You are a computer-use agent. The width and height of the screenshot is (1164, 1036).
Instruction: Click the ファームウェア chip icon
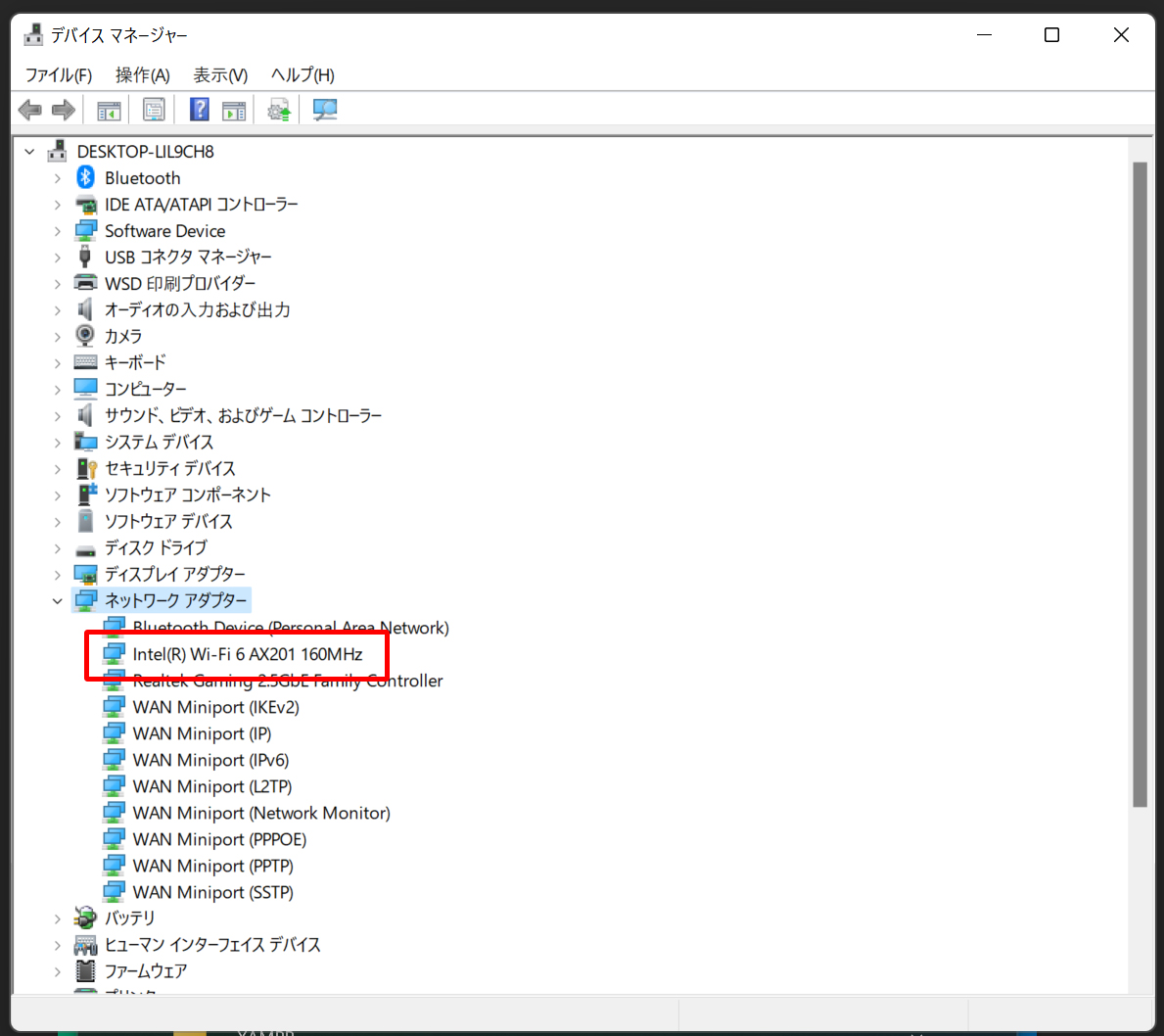point(85,970)
